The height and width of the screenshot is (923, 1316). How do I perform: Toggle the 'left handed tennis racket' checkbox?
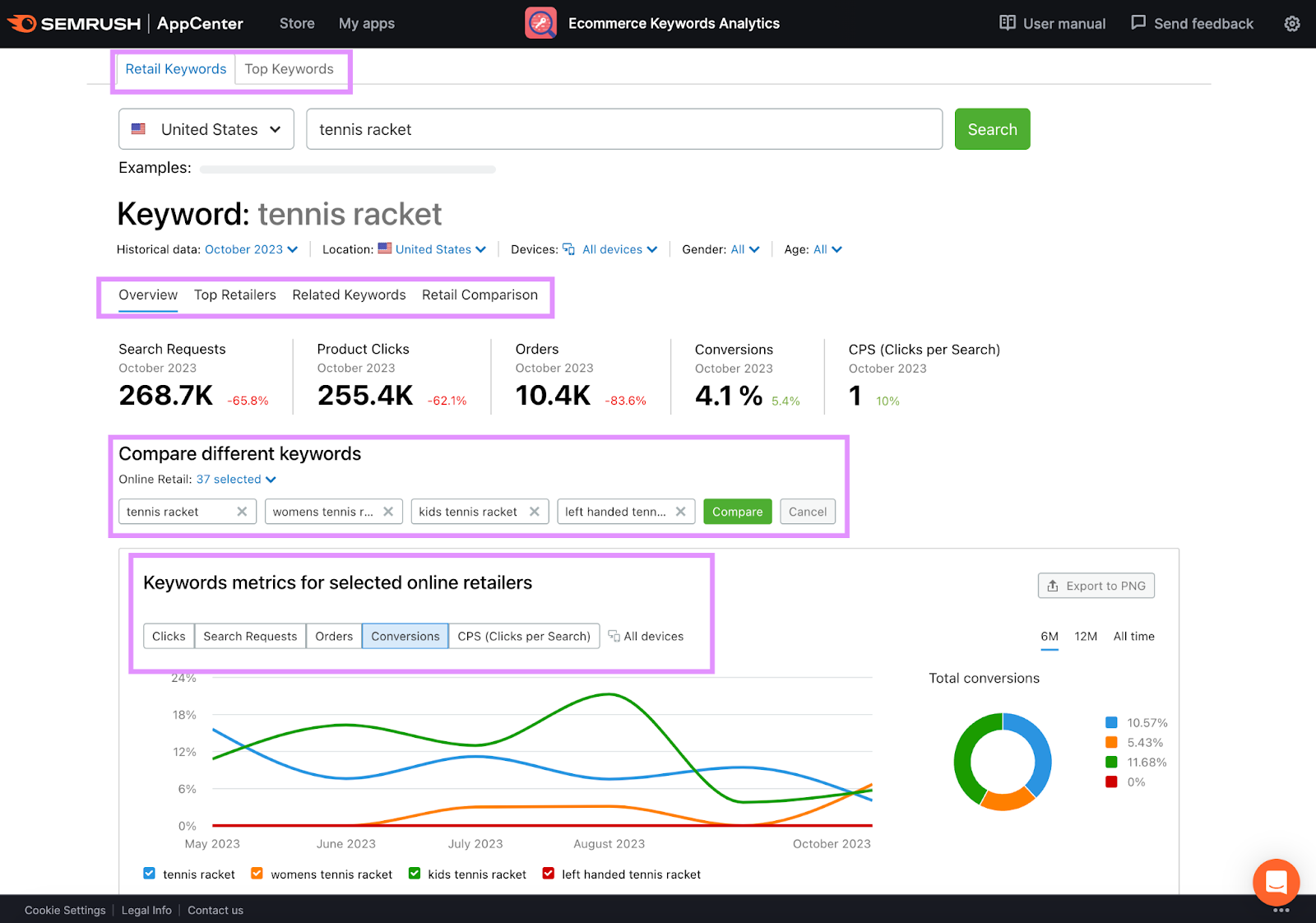point(549,874)
